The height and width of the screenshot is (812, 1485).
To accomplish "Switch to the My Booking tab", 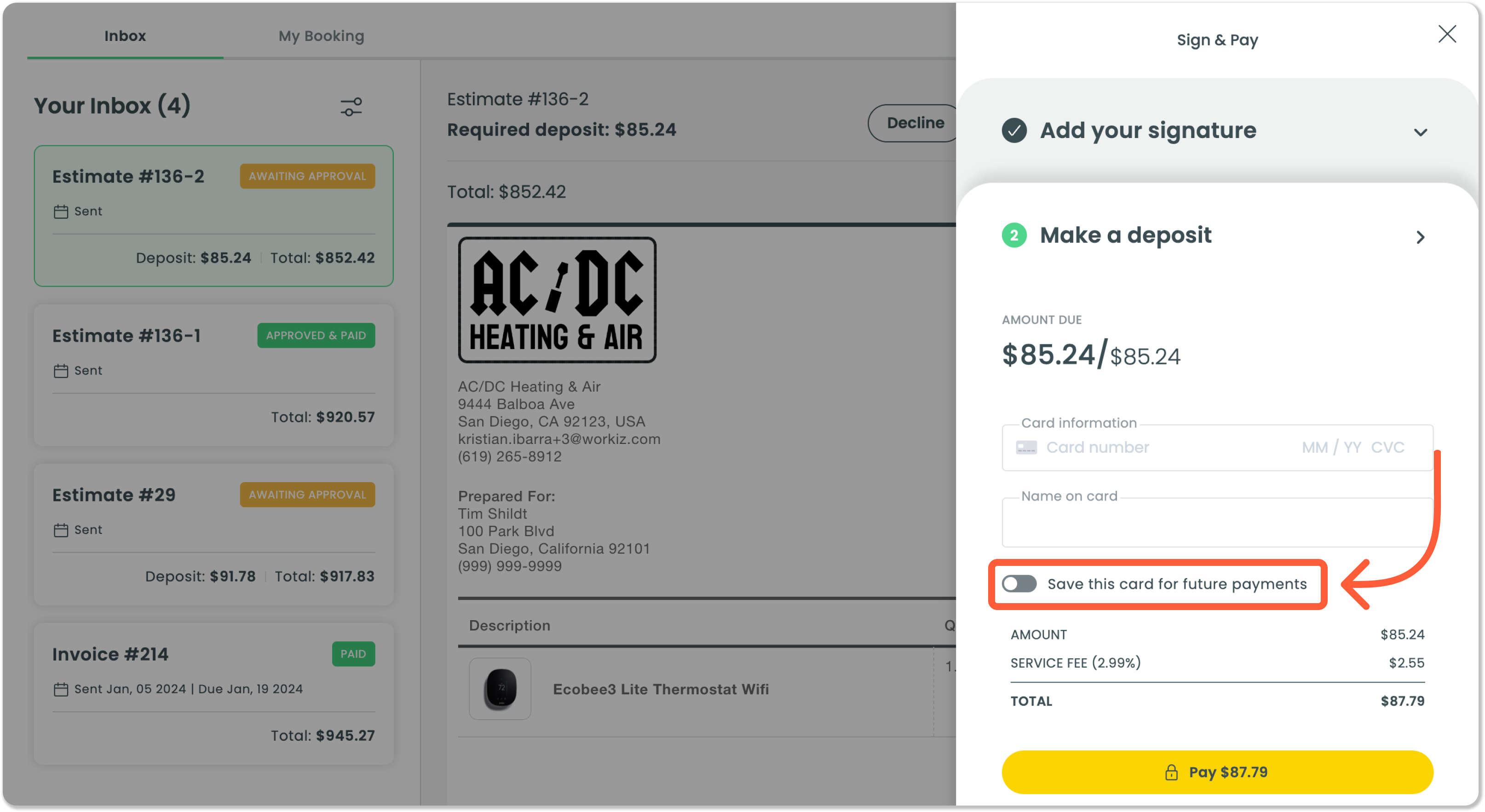I will coord(321,36).
